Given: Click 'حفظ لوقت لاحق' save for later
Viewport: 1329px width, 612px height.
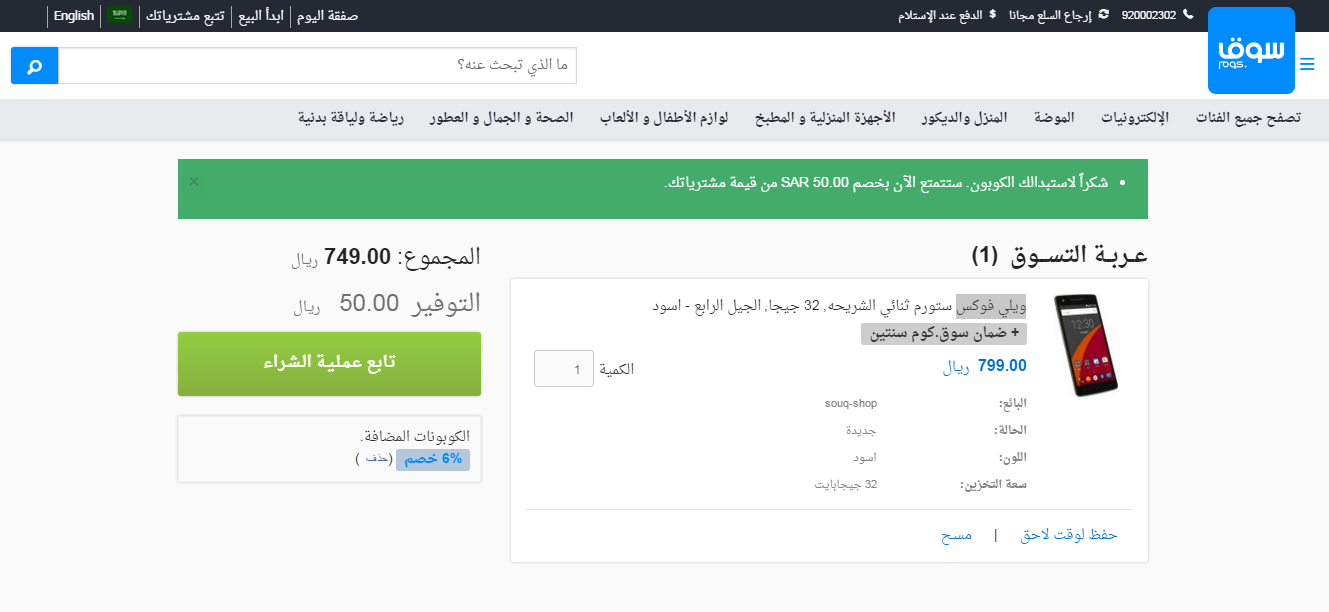Looking at the screenshot, I should pos(1069,535).
